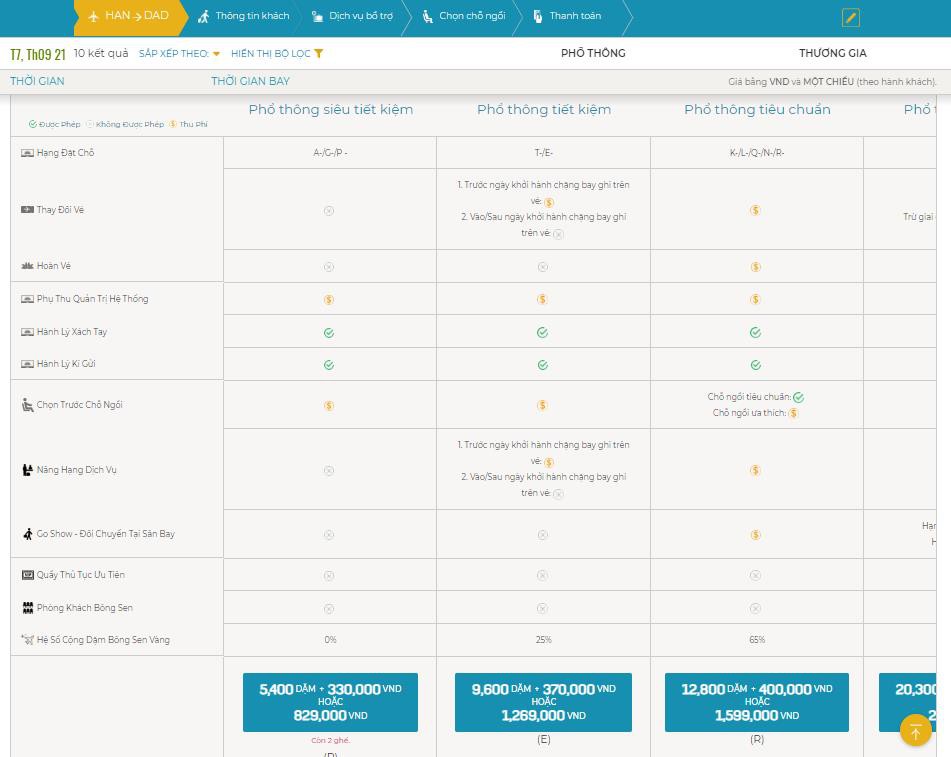Open the Thanh toán payment step
951x757 pixels.
point(568,16)
